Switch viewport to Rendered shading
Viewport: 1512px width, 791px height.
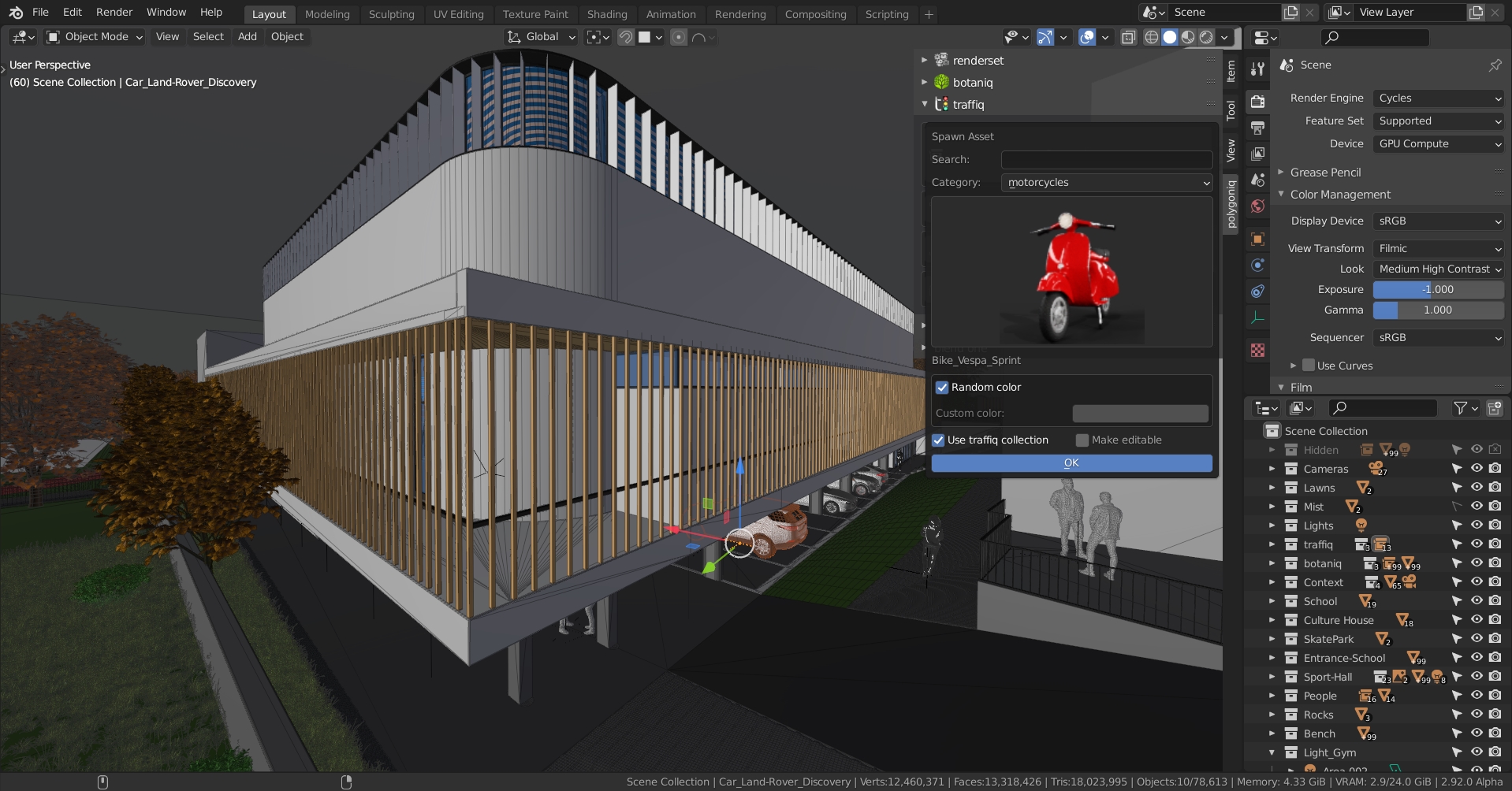pos(1206,37)
